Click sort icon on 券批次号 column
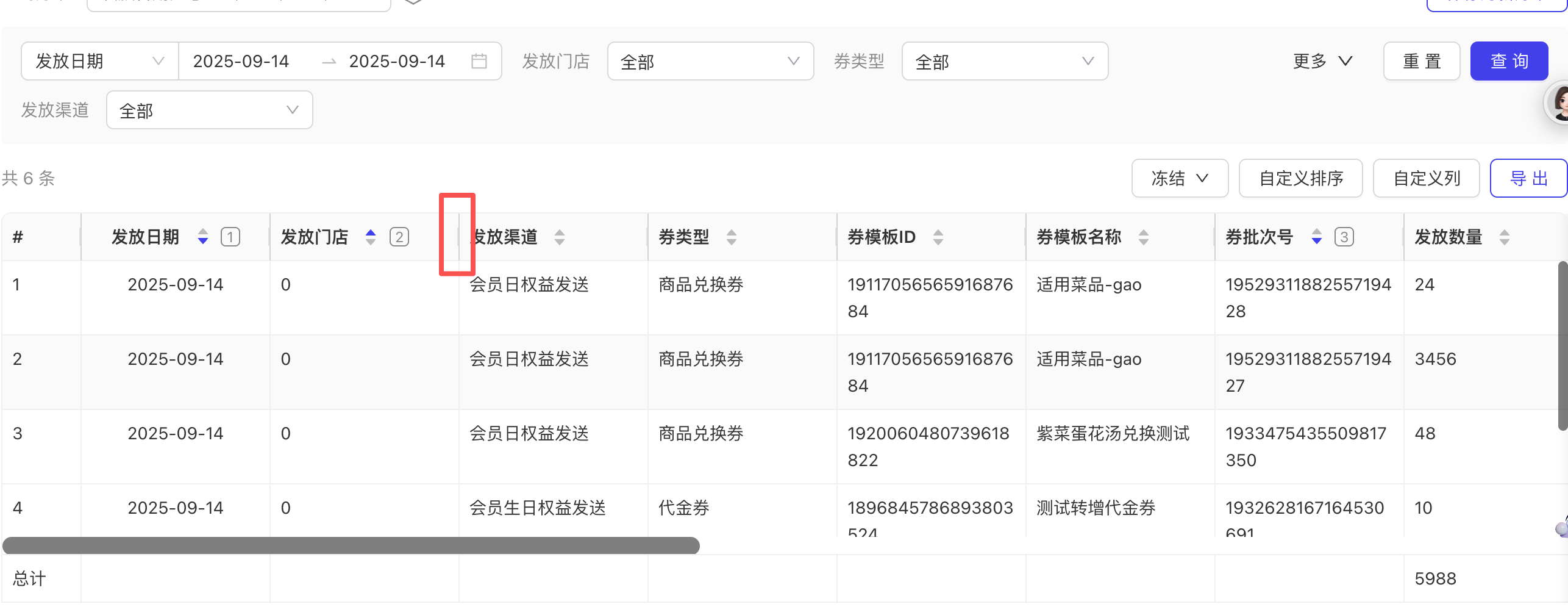 point(1316,237)
